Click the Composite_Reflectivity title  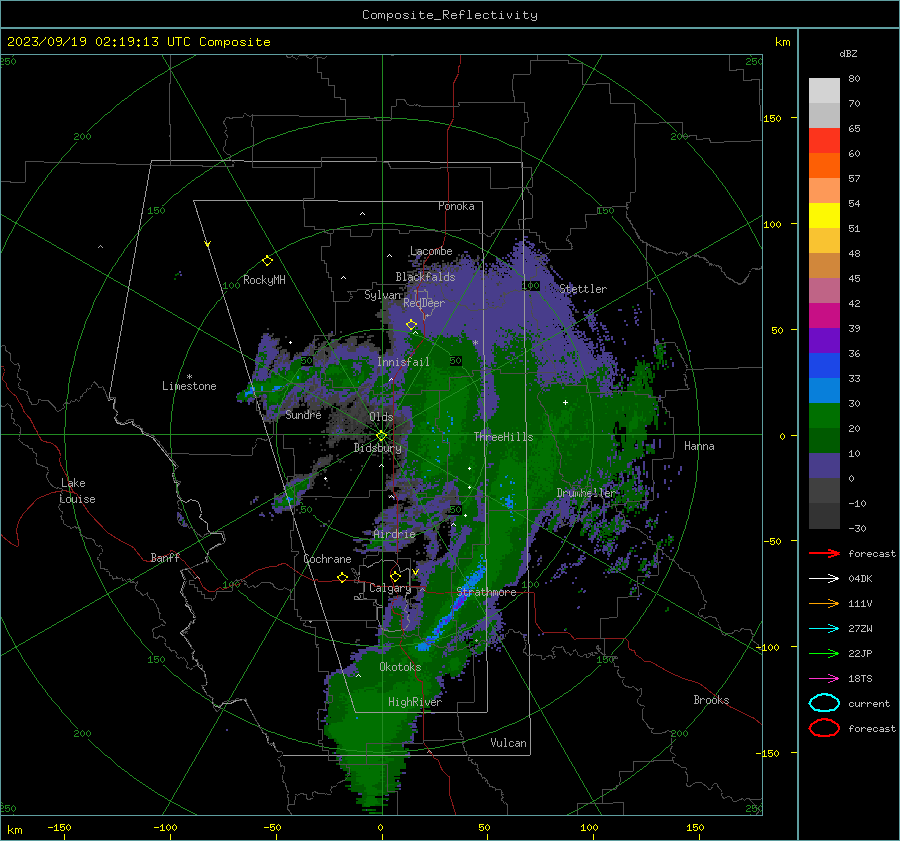(449, 15)
